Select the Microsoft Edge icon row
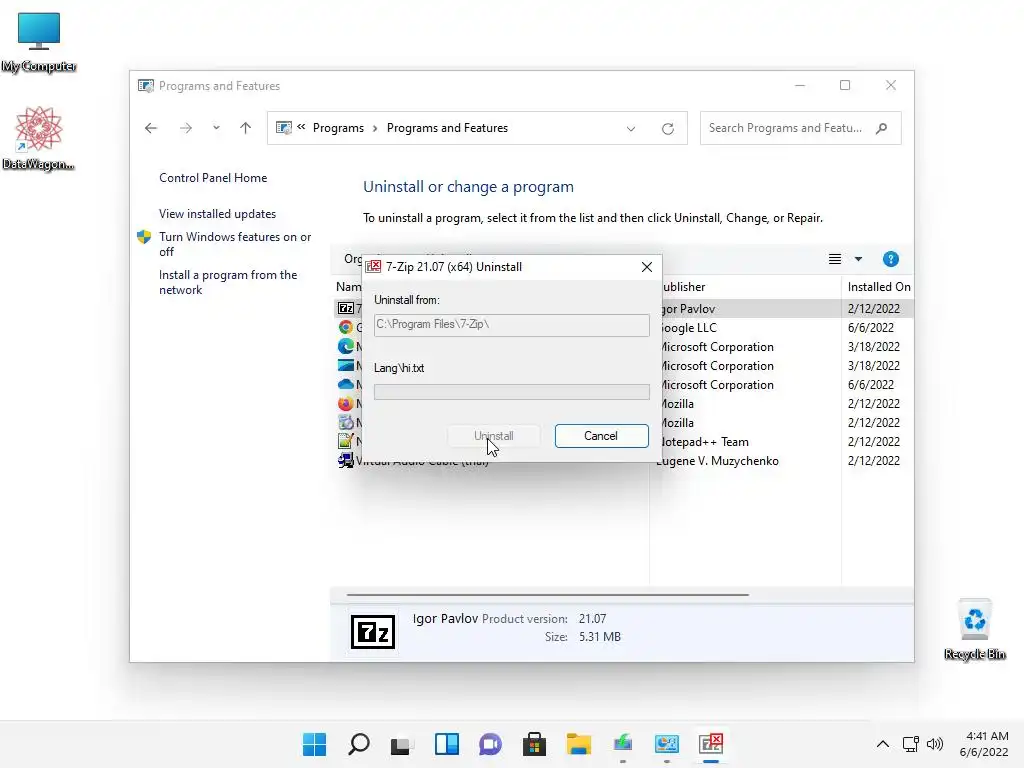The image size is (1024, 768). [345, 346]
